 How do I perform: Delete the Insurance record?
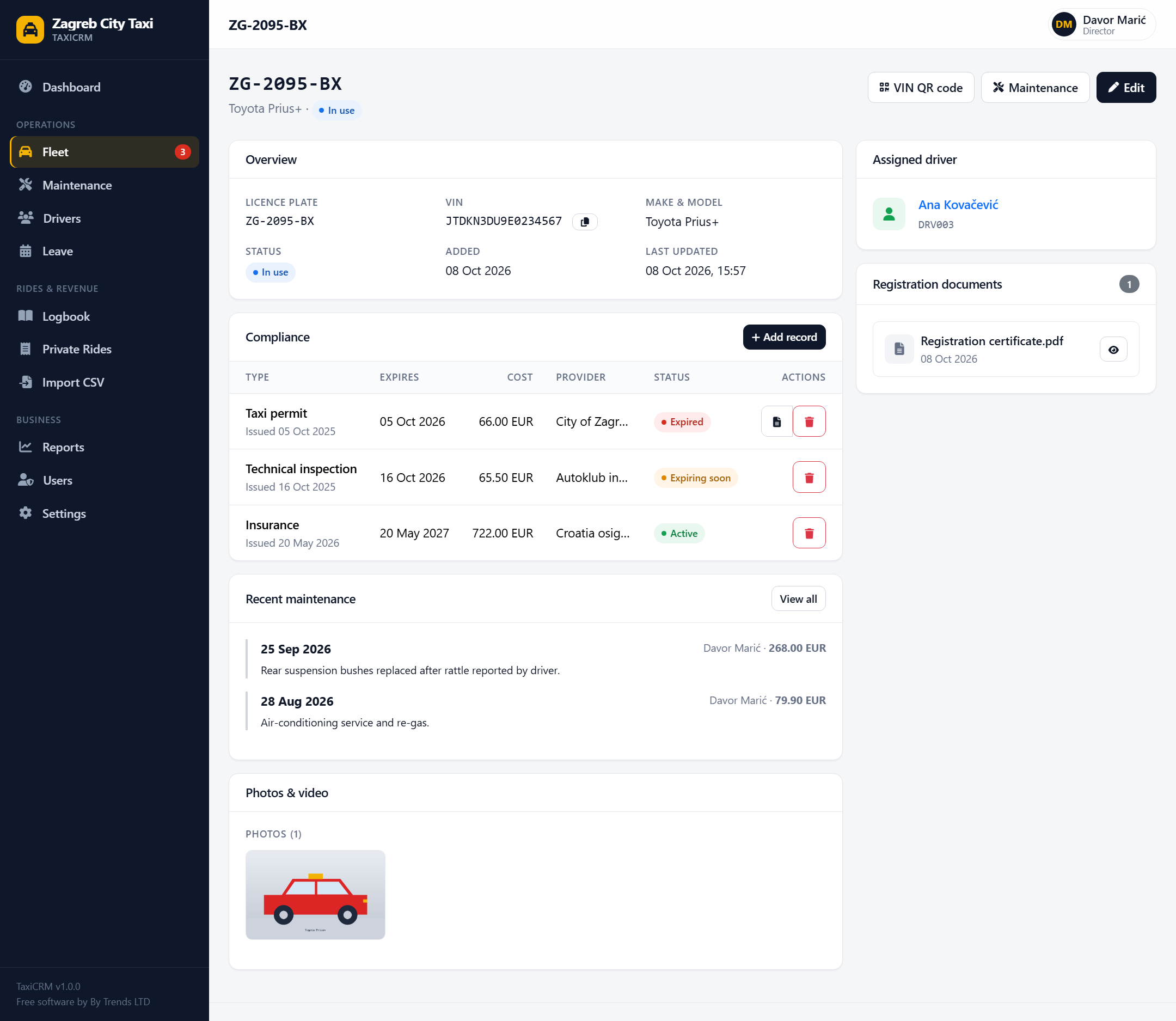tap(809, 533)
